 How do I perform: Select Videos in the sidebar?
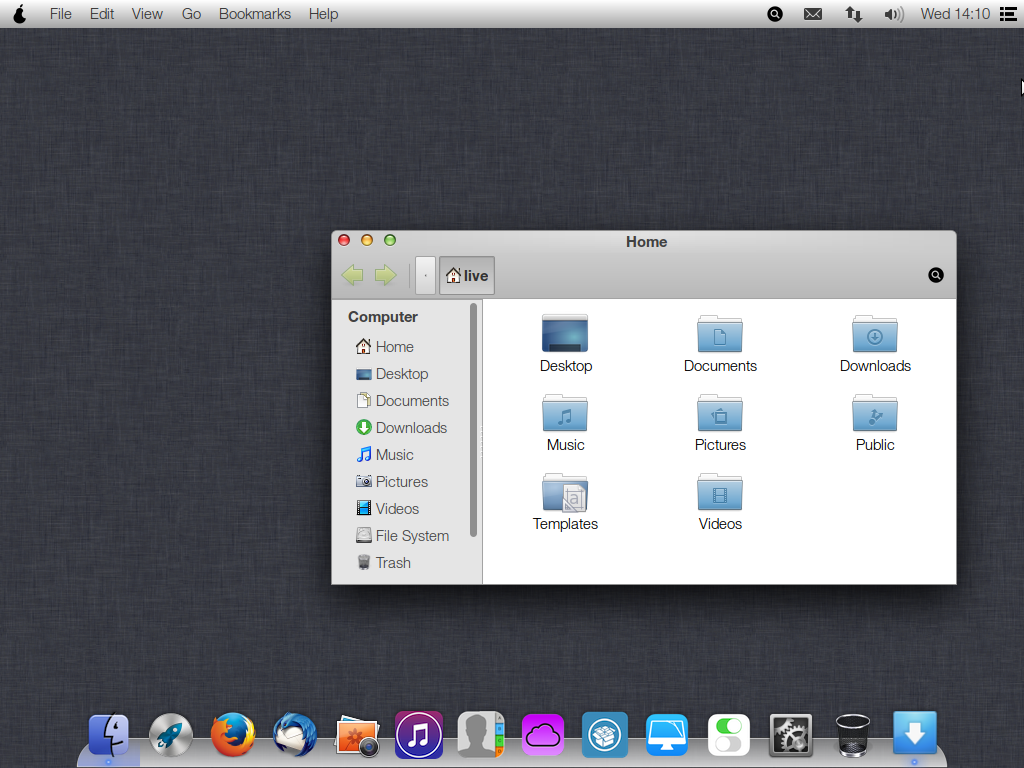point(396,509)
